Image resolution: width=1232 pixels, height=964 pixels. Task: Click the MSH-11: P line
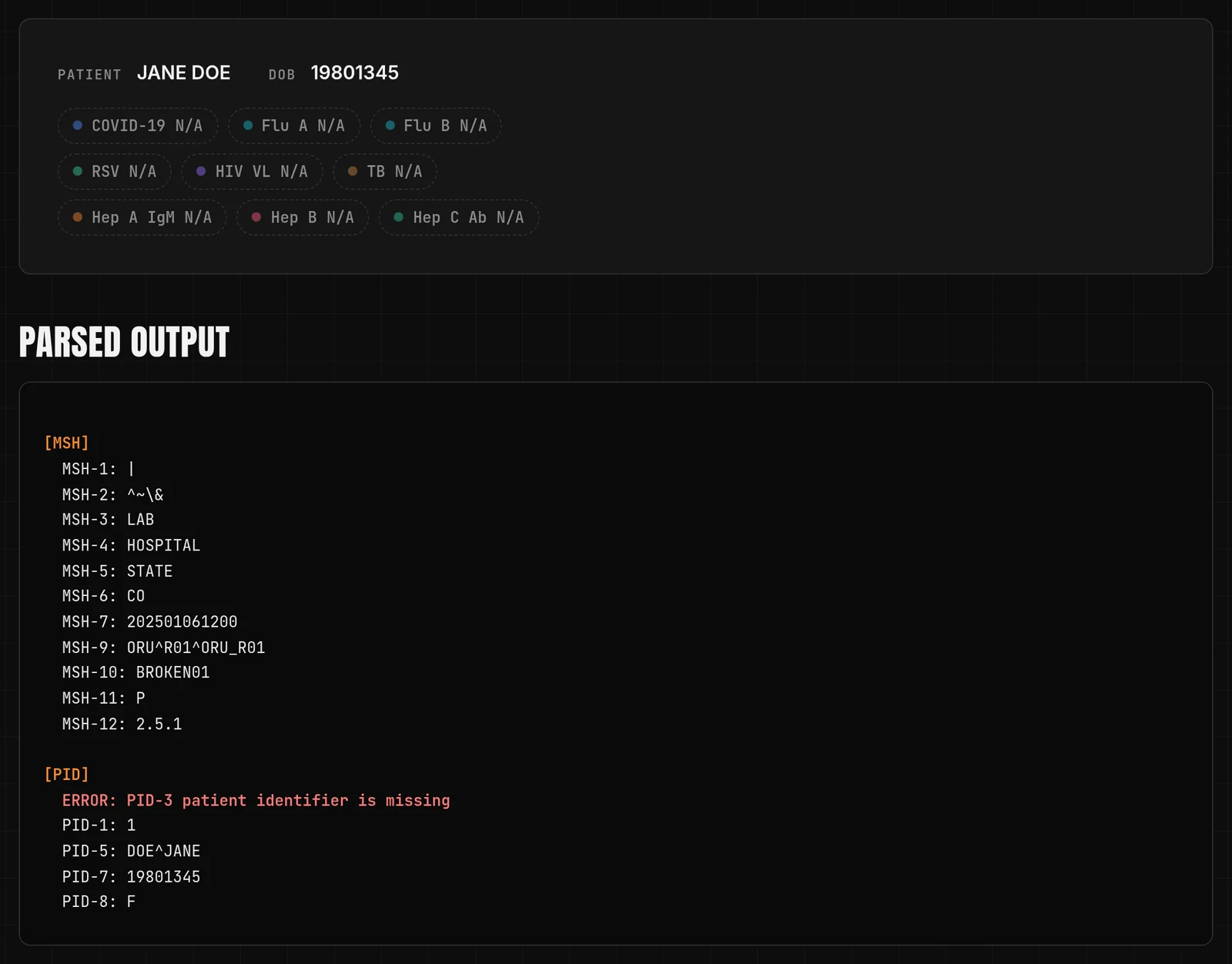click(x=104, y=698)
